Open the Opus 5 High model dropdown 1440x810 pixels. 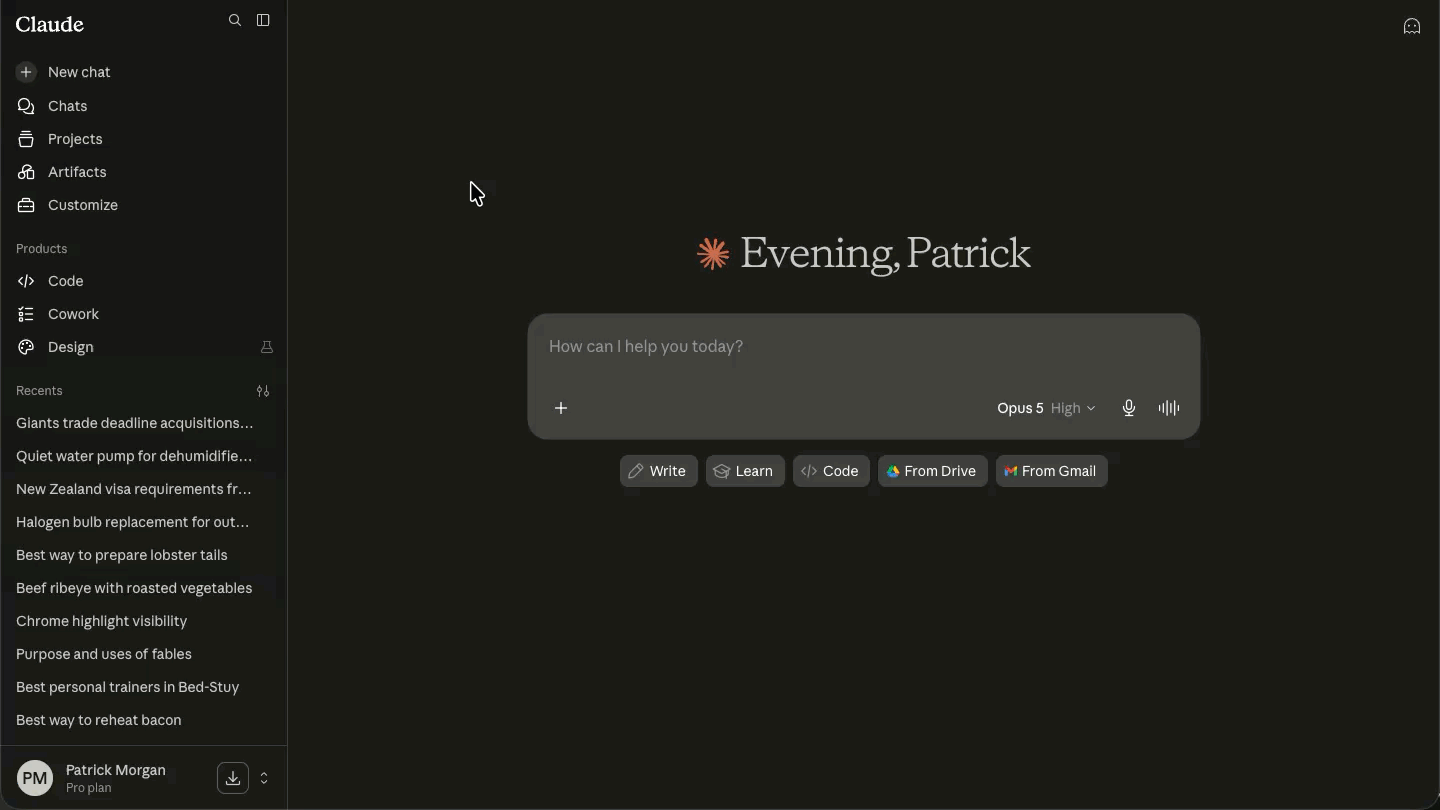coord(1046,408)
